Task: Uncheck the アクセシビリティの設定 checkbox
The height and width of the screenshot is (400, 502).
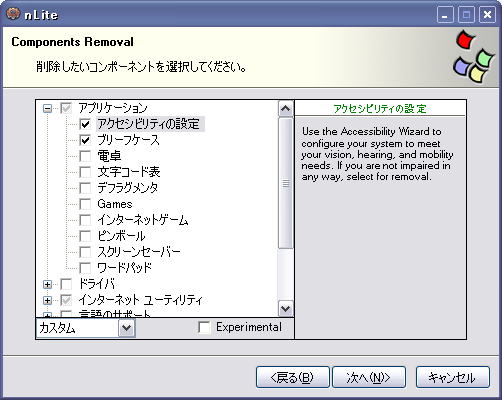Action: point(85,124)
